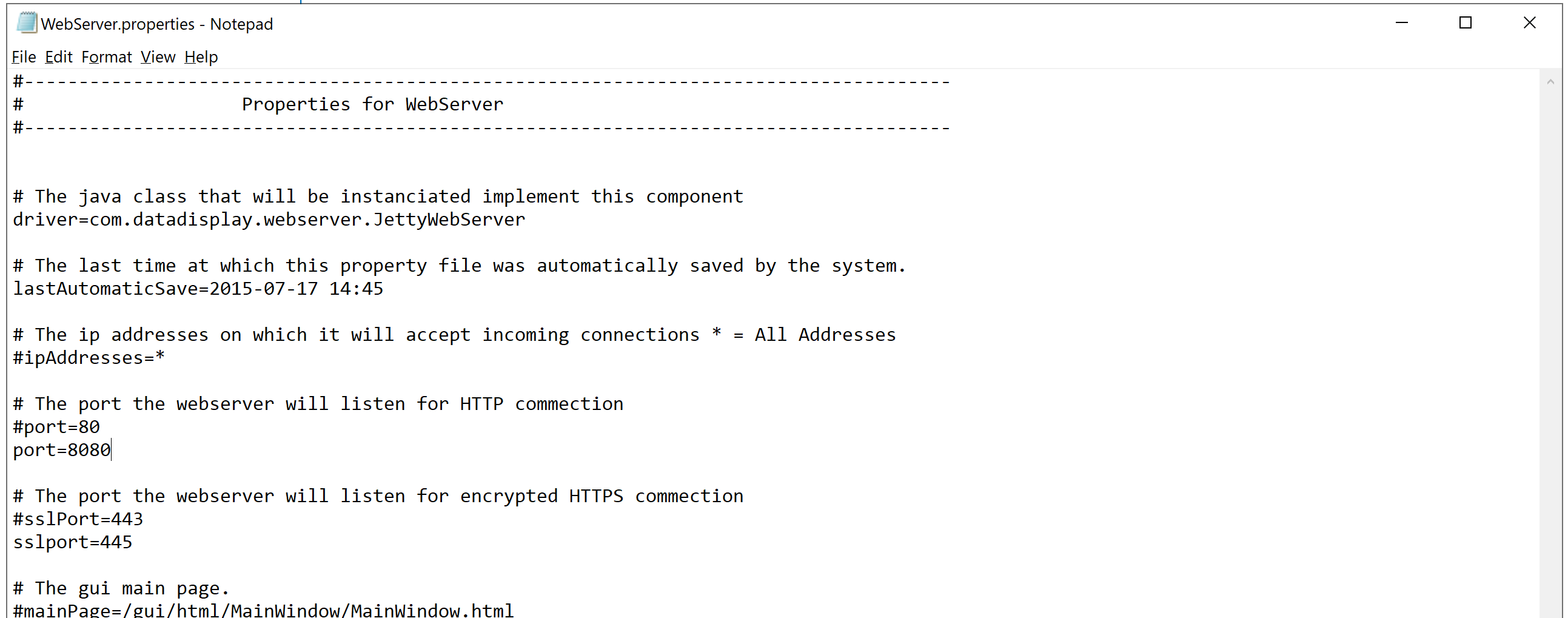Minimize the Notepad window
The image size is (1568, 618).
(x=1402, y=23)
